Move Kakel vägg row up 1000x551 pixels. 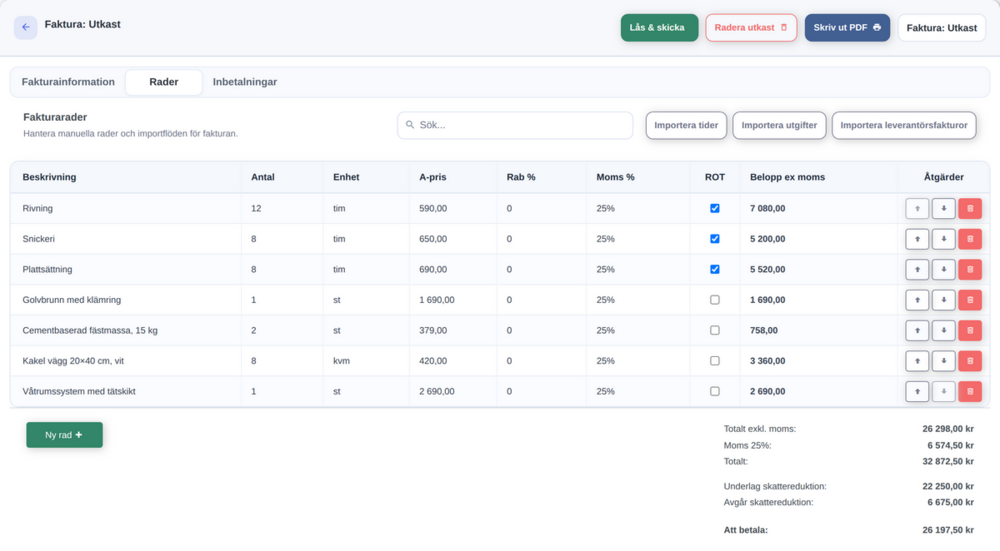917,361
